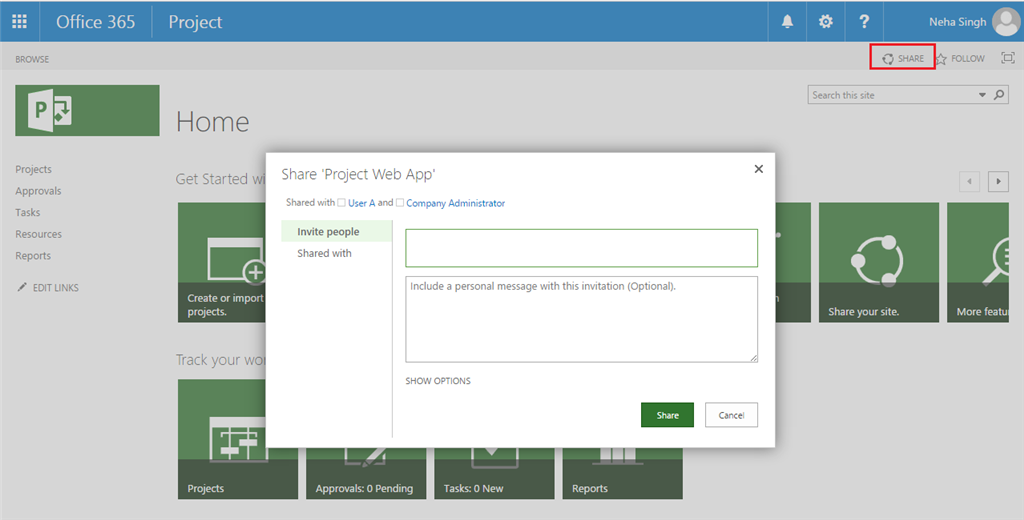Image resolution: width=1024 pixels, height=520 pixels.
Task: Open the Approvals: 0 Pending tile
Action: tap(366, 474)
